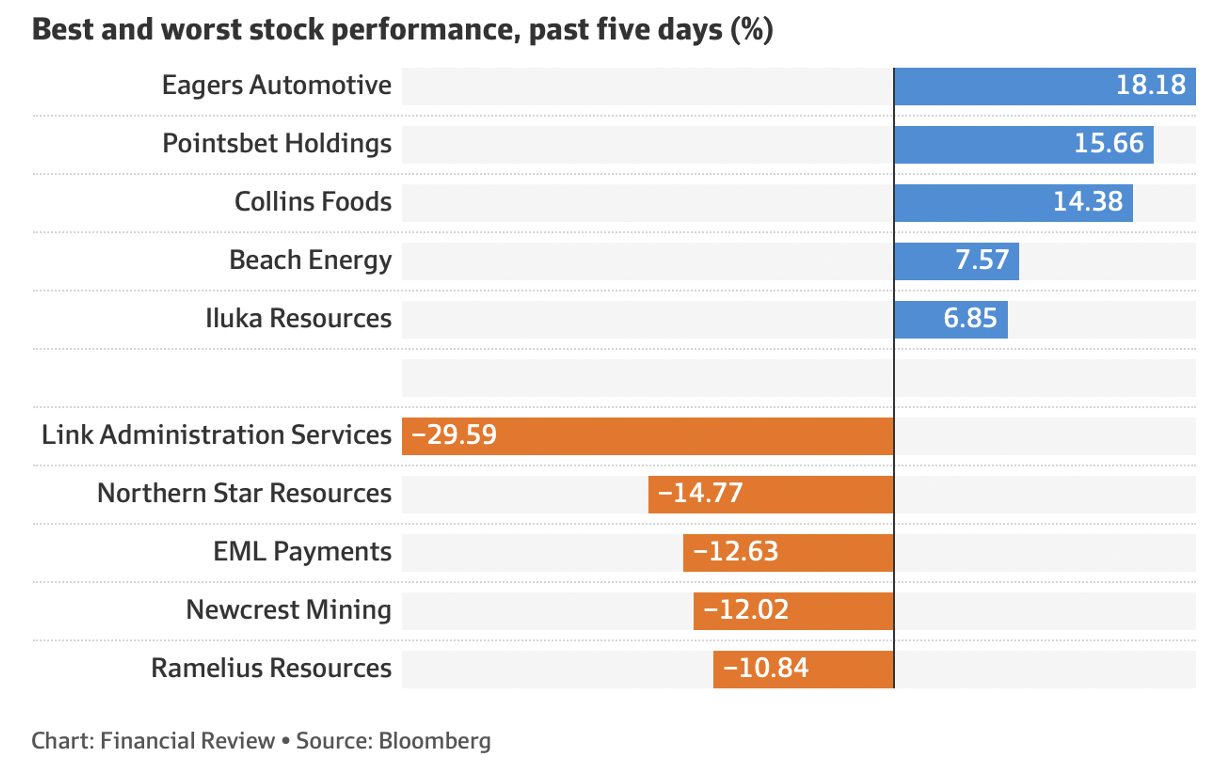Screen dimensions: 1230x772
Task: Click the Beach Energy label text
Action: click(310, 261)
